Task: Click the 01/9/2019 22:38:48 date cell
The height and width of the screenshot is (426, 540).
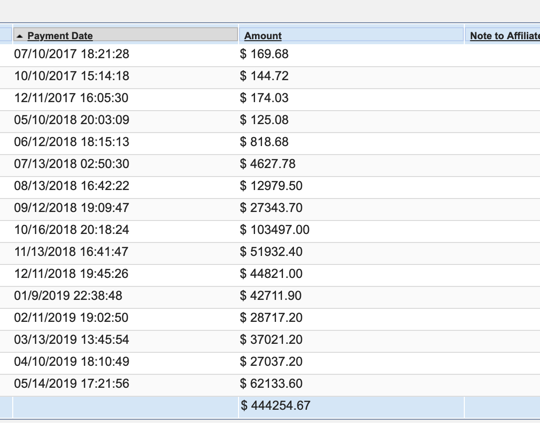Action: 68,296
